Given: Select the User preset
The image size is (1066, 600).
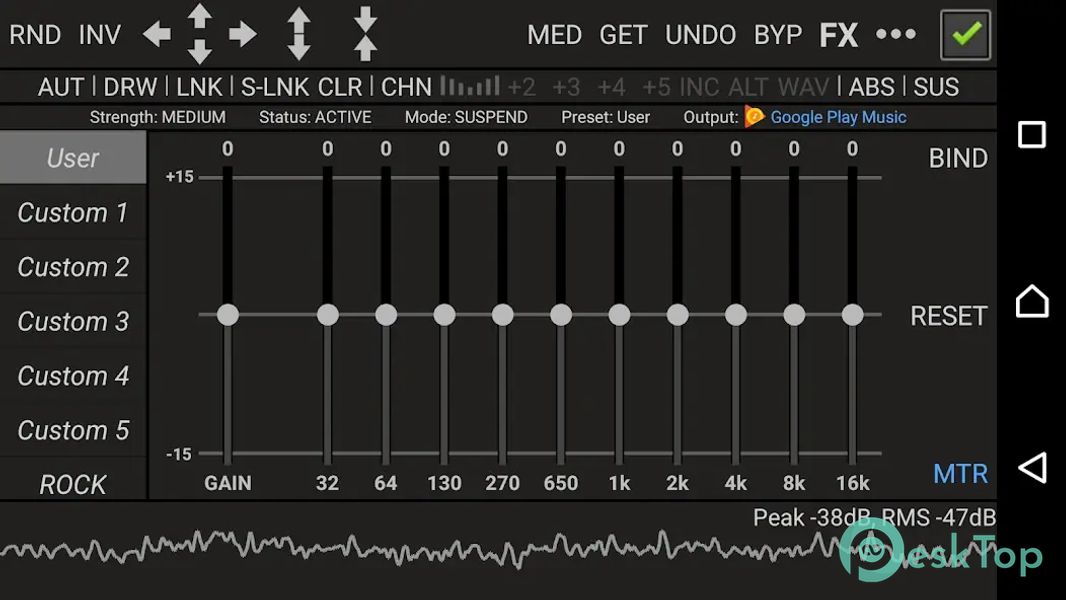Looking at the screenshot, I should 73,158.
